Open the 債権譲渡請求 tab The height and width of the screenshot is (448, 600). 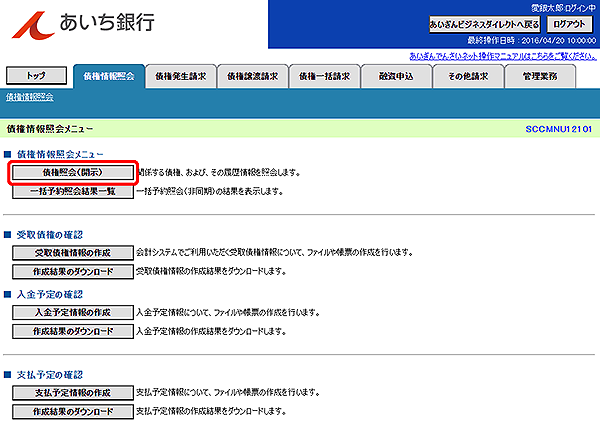point(253,76)
